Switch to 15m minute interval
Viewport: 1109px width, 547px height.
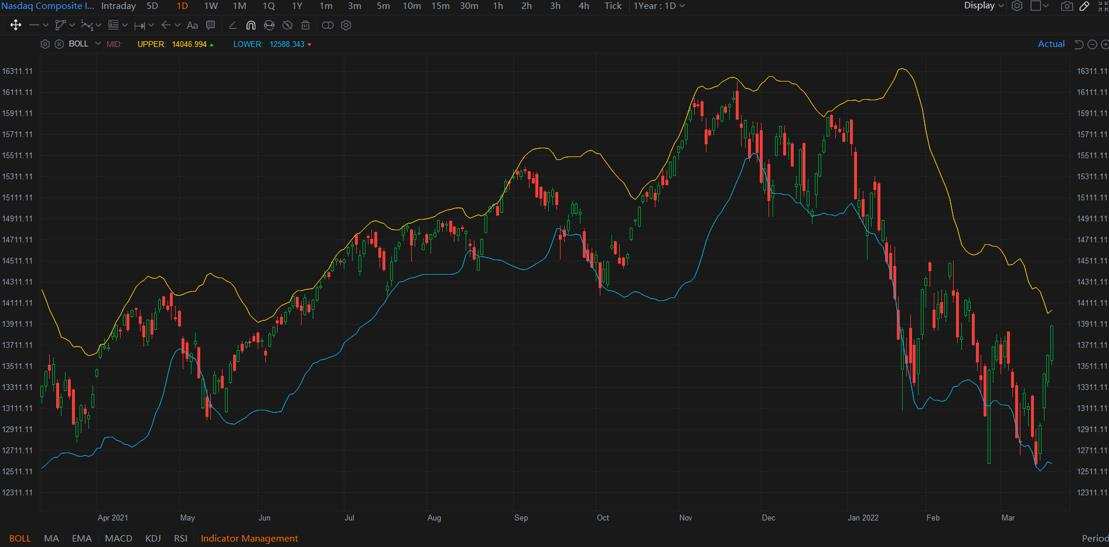[440, 6]
